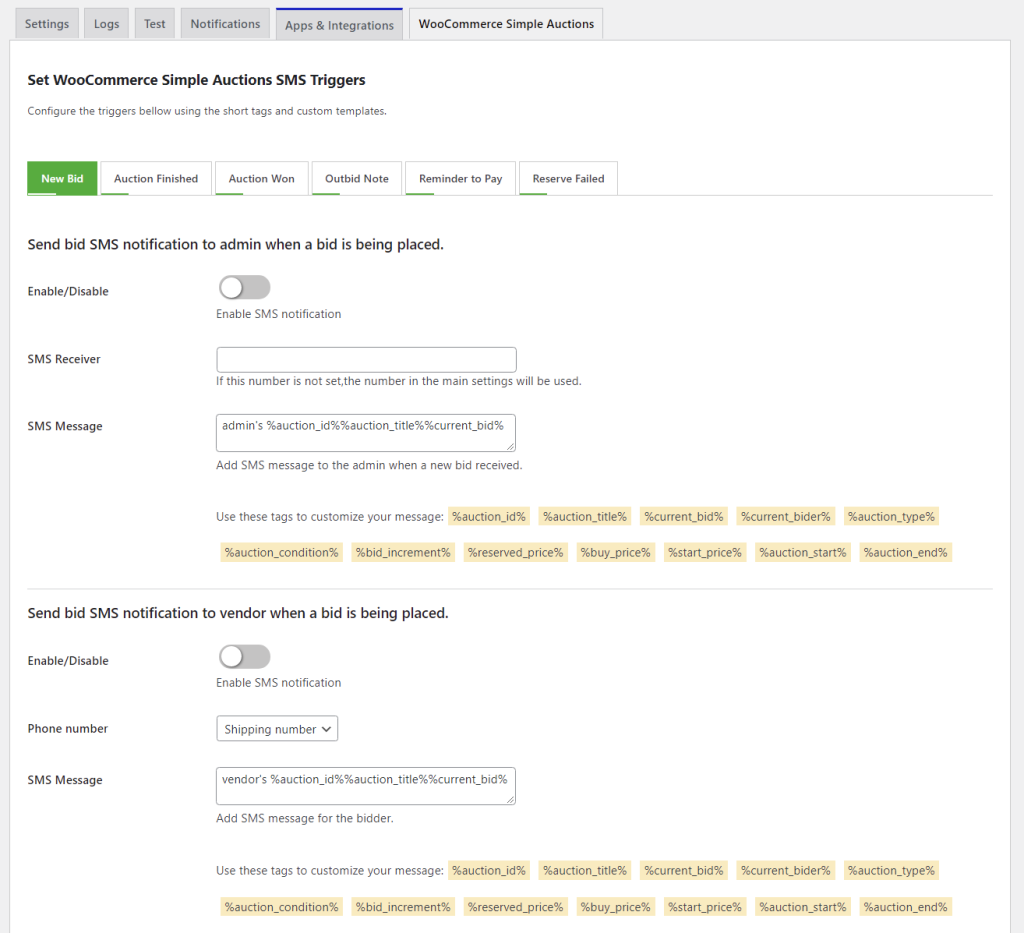The width and height of the screenshot is (1024, 933).
Task: Click %auction_title% tag in admin section
Action: [x=584, y=516]
